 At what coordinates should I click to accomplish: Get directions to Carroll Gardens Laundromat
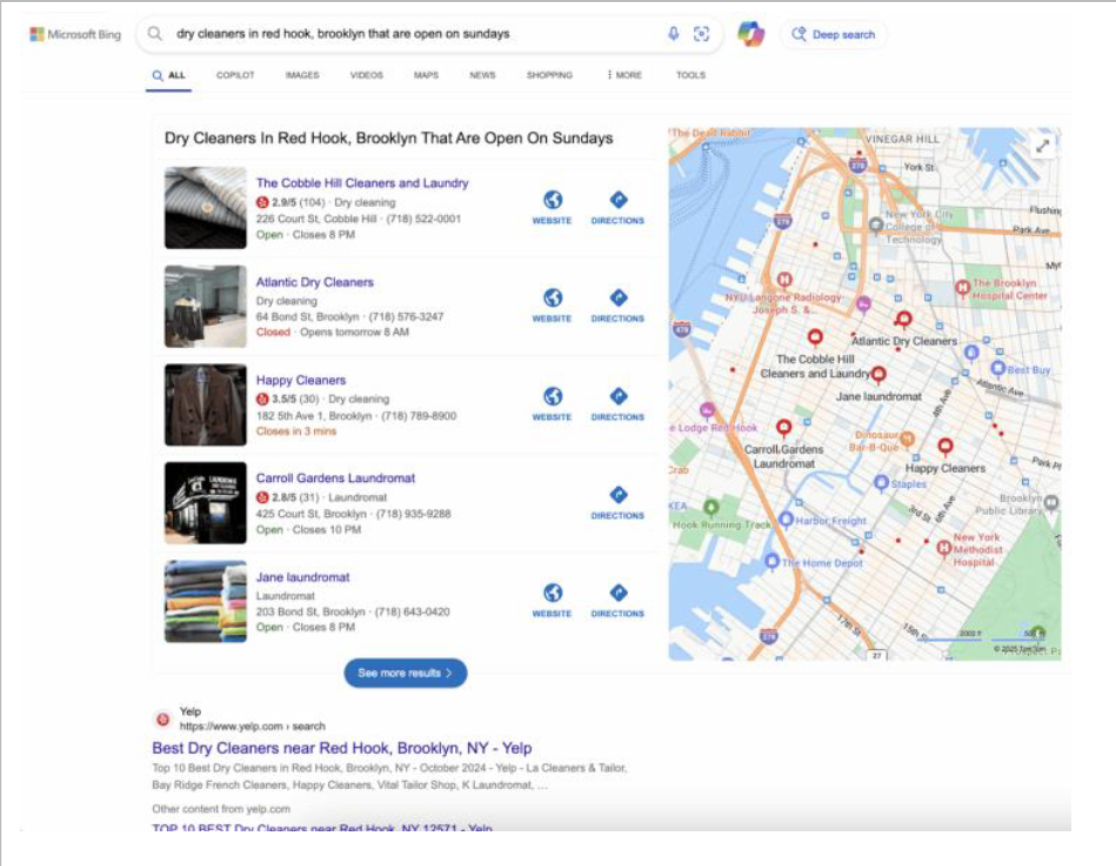point(618,501)
